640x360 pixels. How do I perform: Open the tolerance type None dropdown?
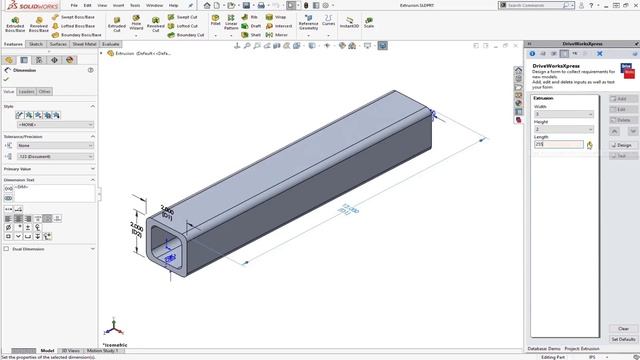pyautogui.click(x=56, y=146)
